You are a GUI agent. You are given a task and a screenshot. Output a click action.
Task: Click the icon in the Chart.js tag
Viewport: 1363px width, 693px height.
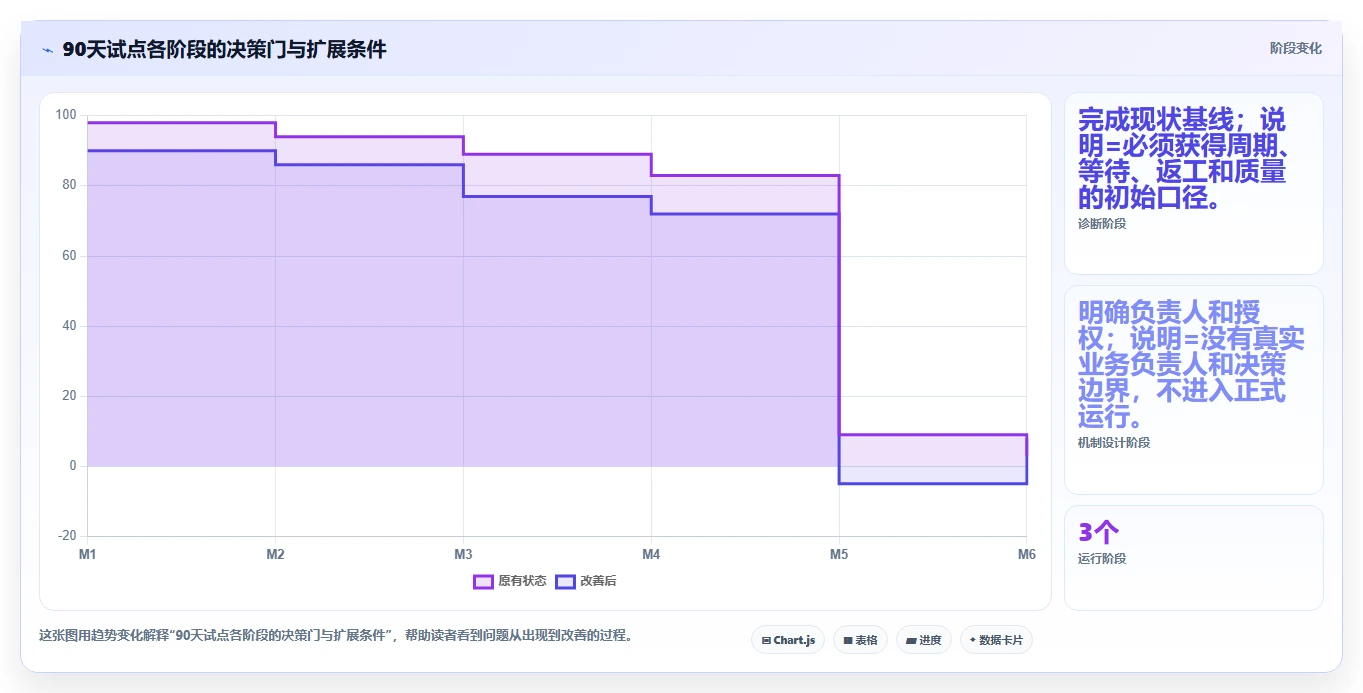tap(766, 640)
